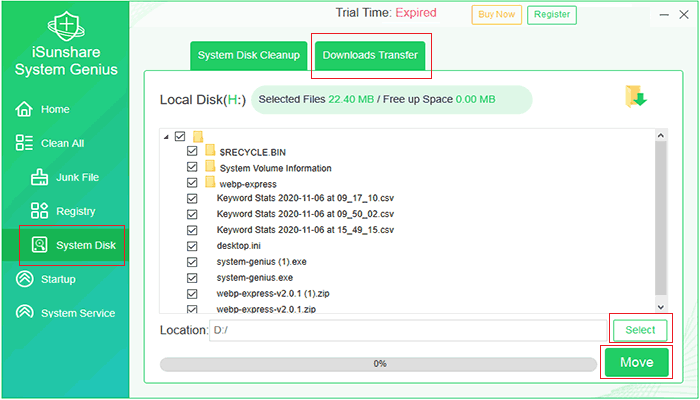Click the root folder icon in tree
700x400 pixels.
(x=198, y=136)
